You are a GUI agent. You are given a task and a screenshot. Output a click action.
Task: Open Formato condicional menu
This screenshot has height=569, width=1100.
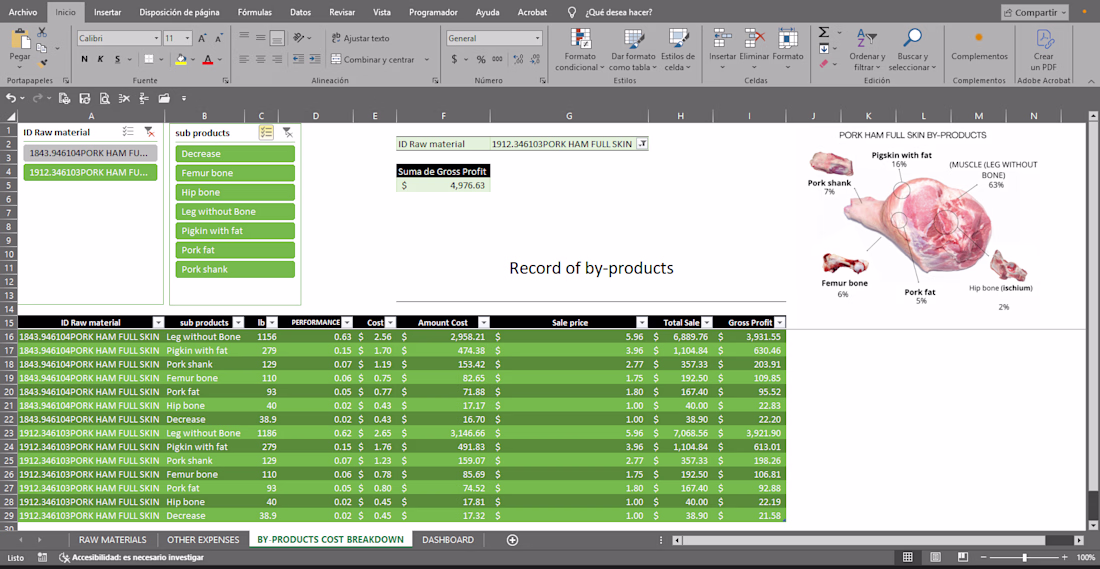tap(580, 50)
